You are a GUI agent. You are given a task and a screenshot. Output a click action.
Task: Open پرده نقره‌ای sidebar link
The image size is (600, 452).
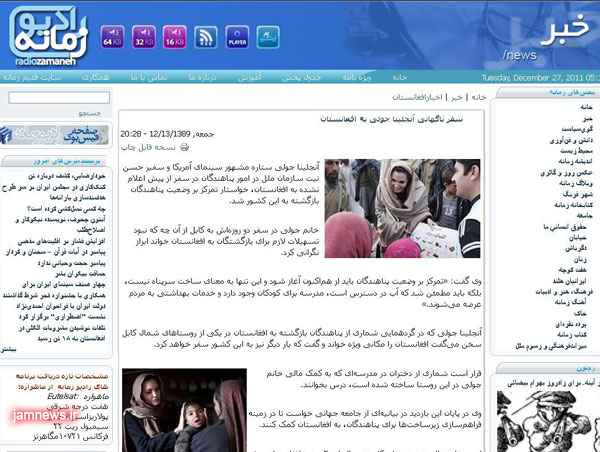tap(571, 324)
